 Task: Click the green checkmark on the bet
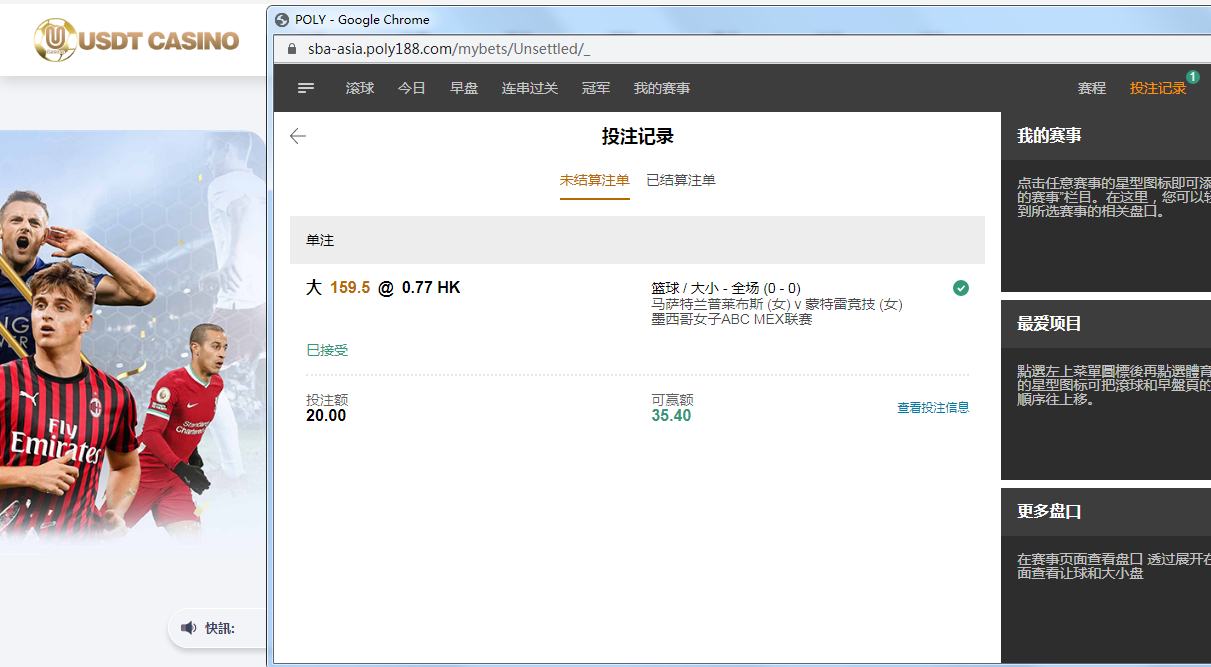(x=960, y=288)
